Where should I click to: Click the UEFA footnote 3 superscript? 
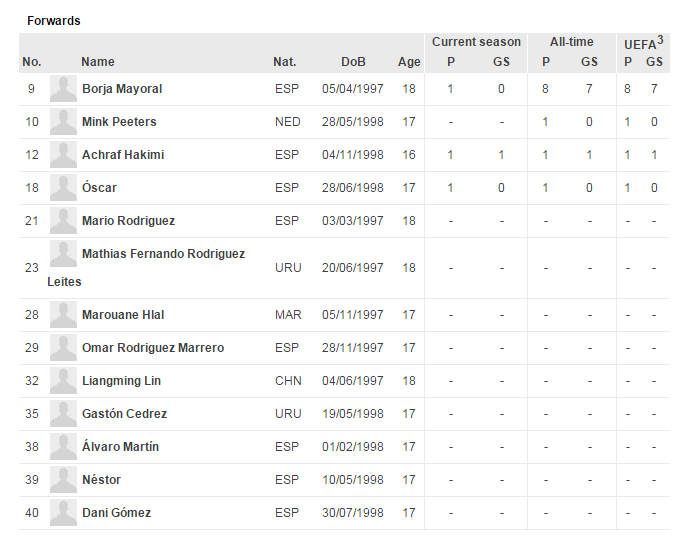click(660, 40)
